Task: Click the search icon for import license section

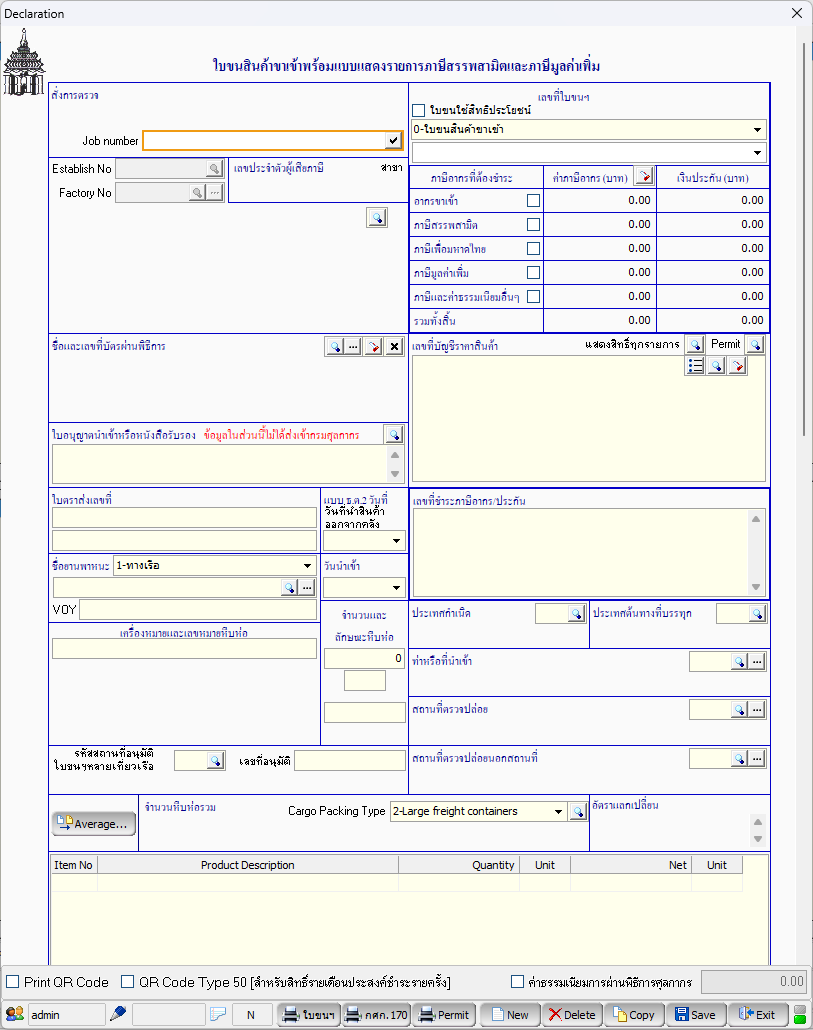Action: click(x=394, y=434)
